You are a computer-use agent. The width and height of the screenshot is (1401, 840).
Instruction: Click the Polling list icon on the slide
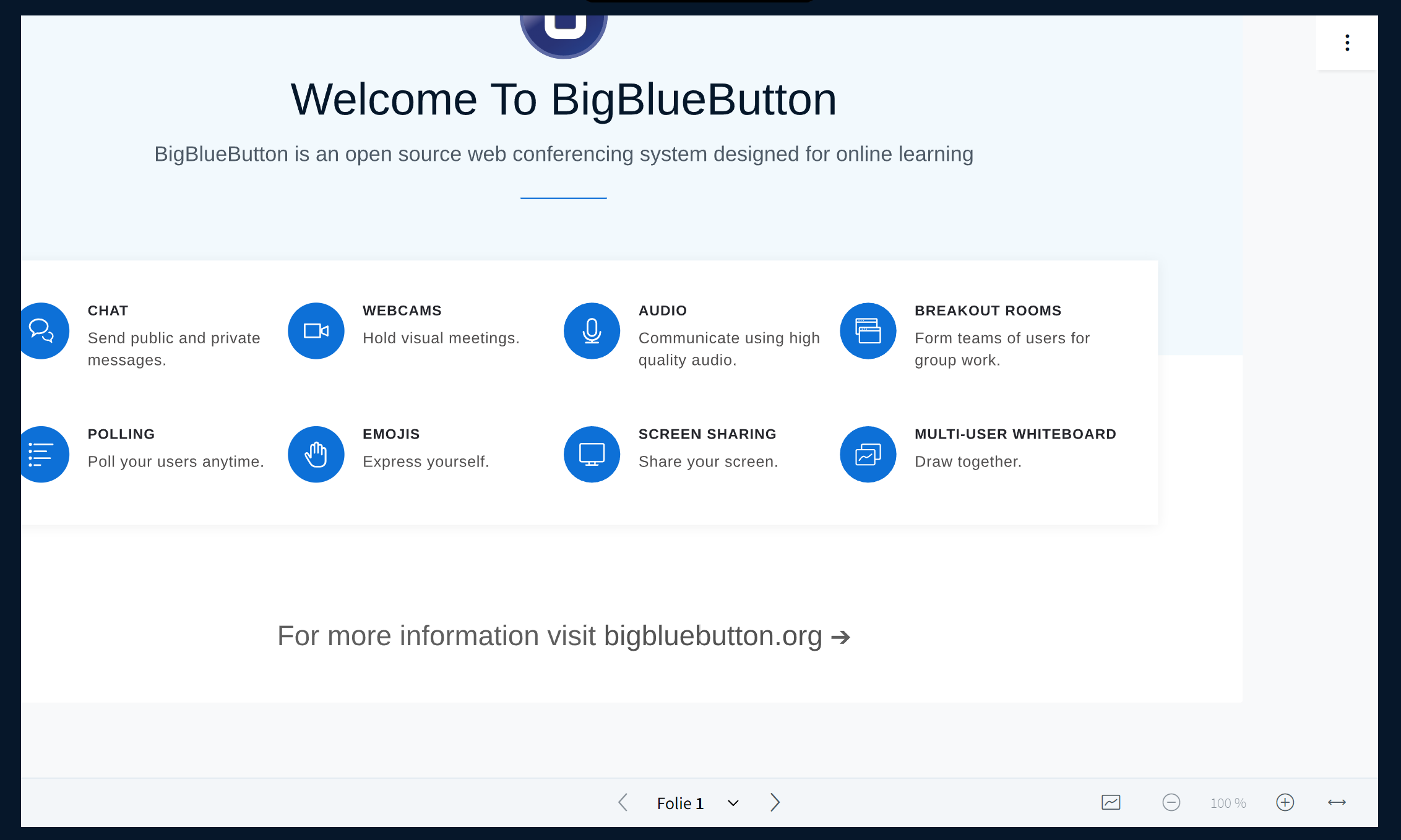pyautogui.click(x=43, y=454)
